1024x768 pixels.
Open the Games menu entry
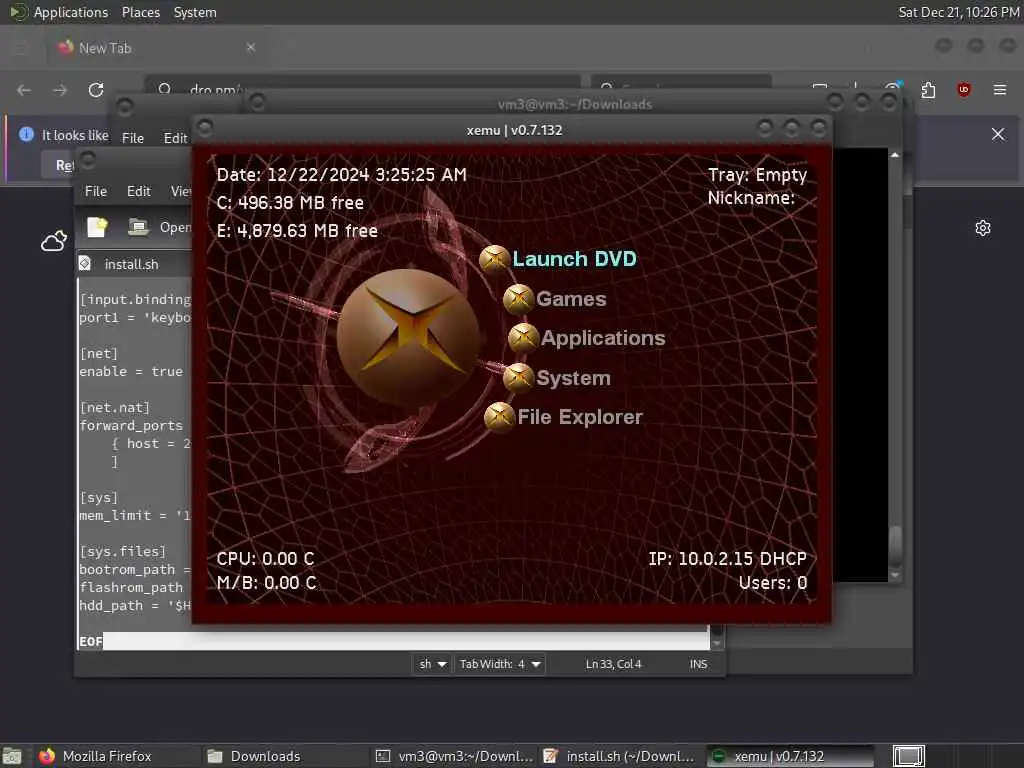[x=571, y=298]
